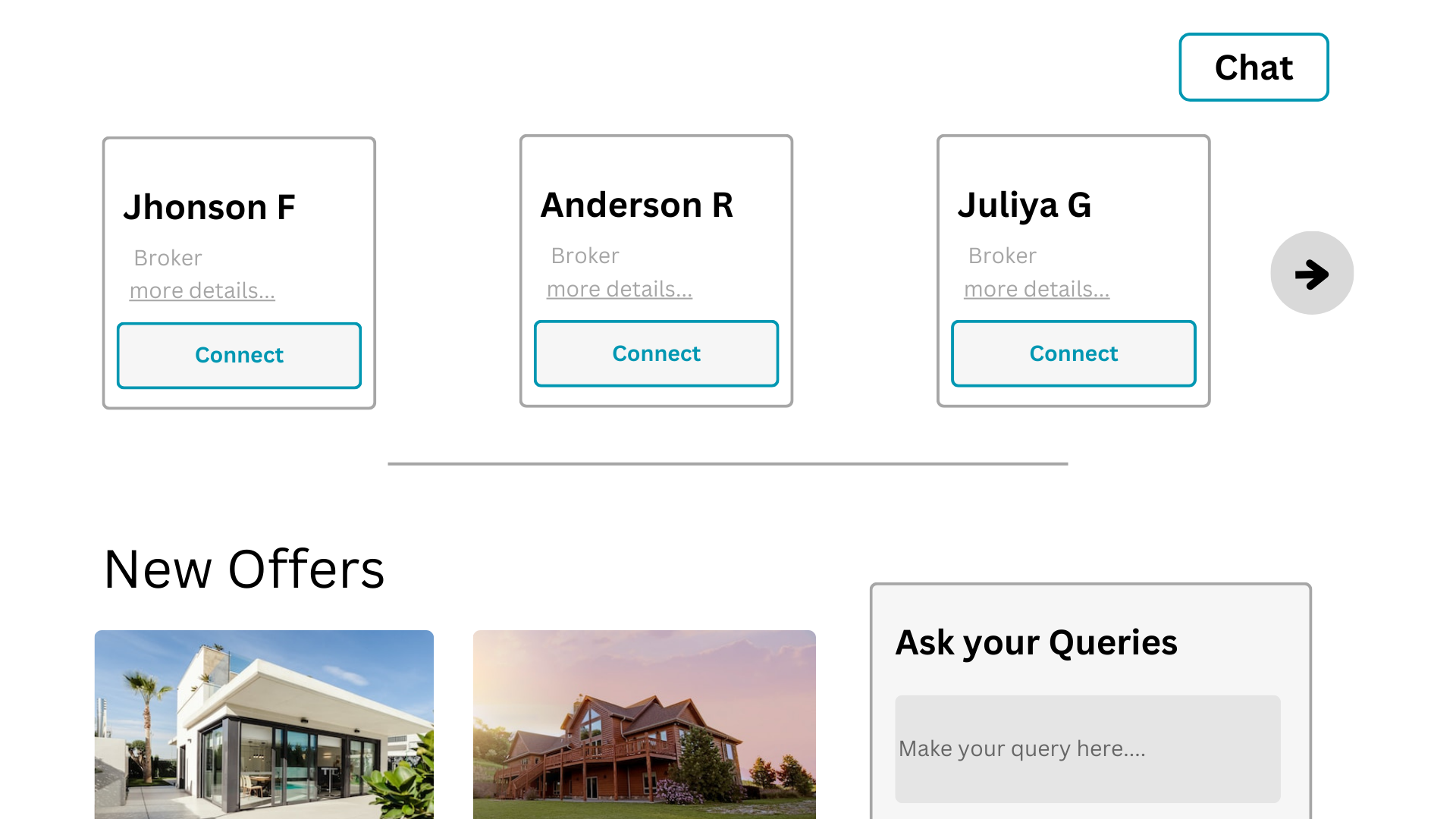Click the New Offers heading

(244, 570)
